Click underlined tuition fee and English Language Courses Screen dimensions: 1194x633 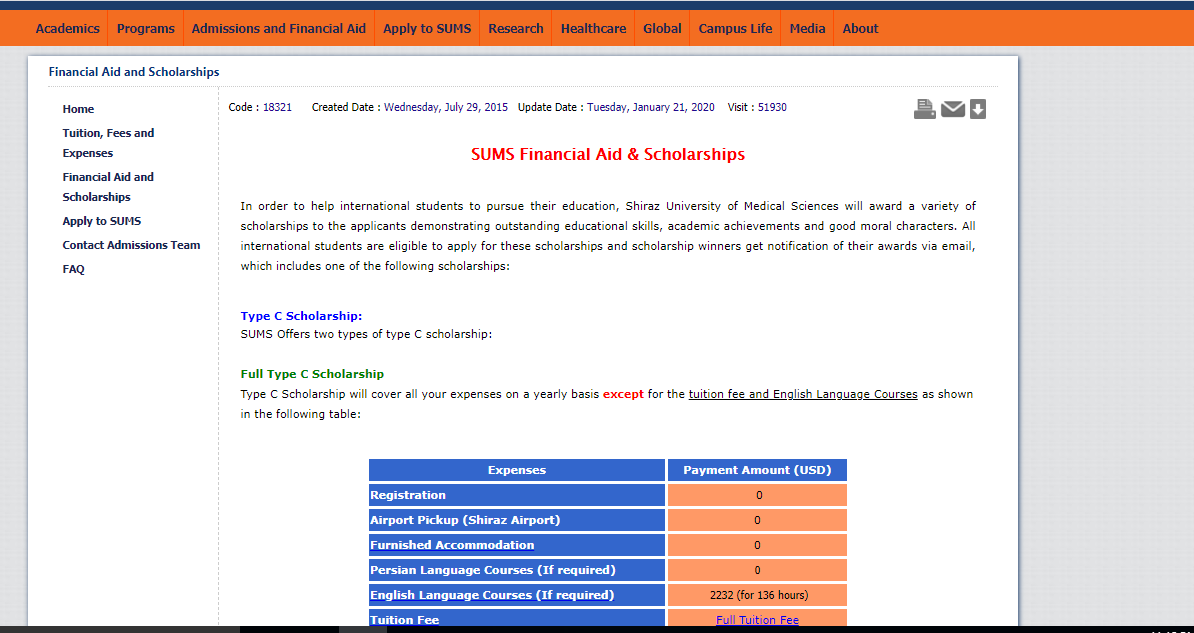tap(803, 395)
